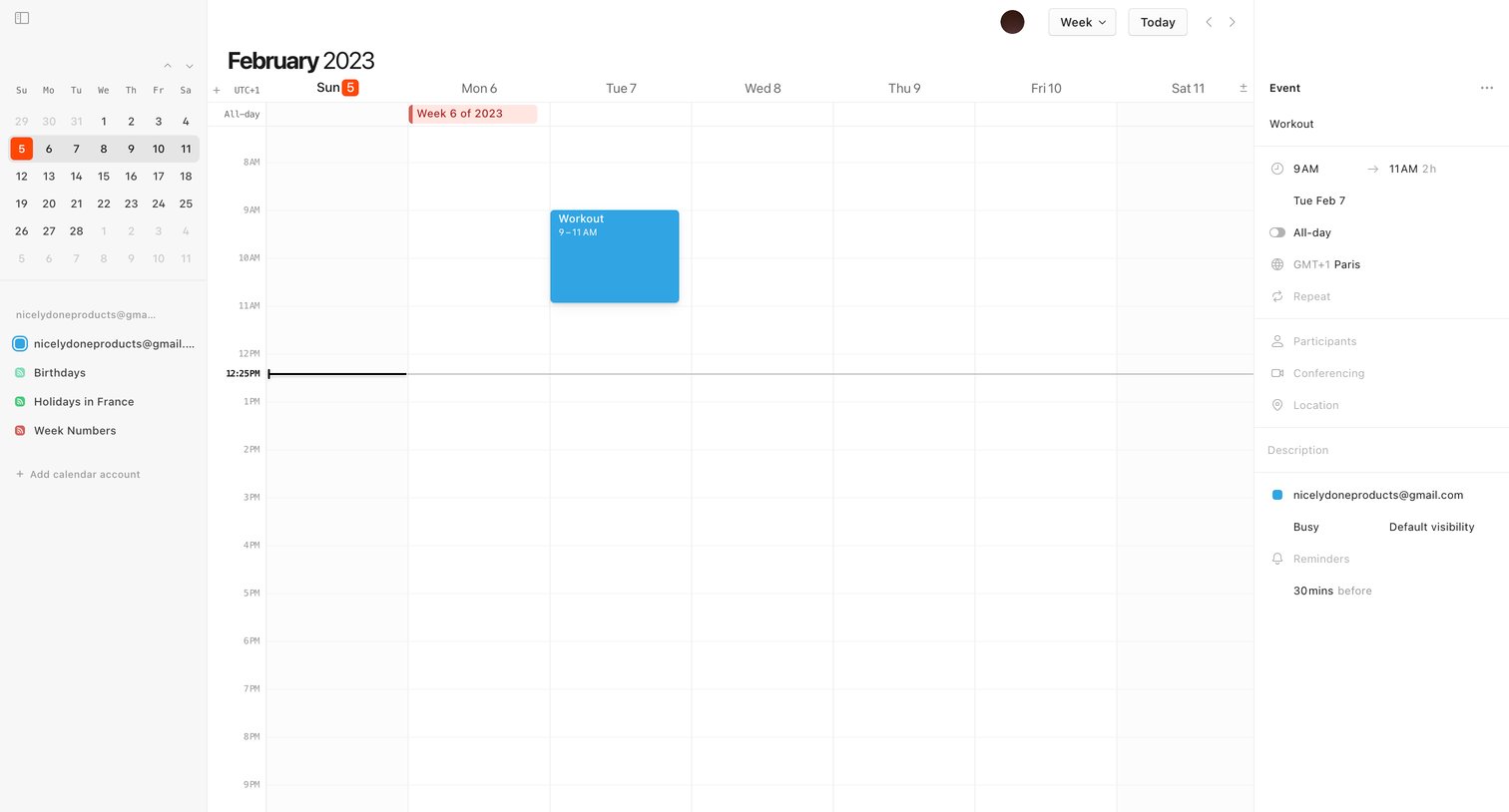The image size is (1509, 812).
Task: Change the 9 AM start time
Action: point(1306,169)
